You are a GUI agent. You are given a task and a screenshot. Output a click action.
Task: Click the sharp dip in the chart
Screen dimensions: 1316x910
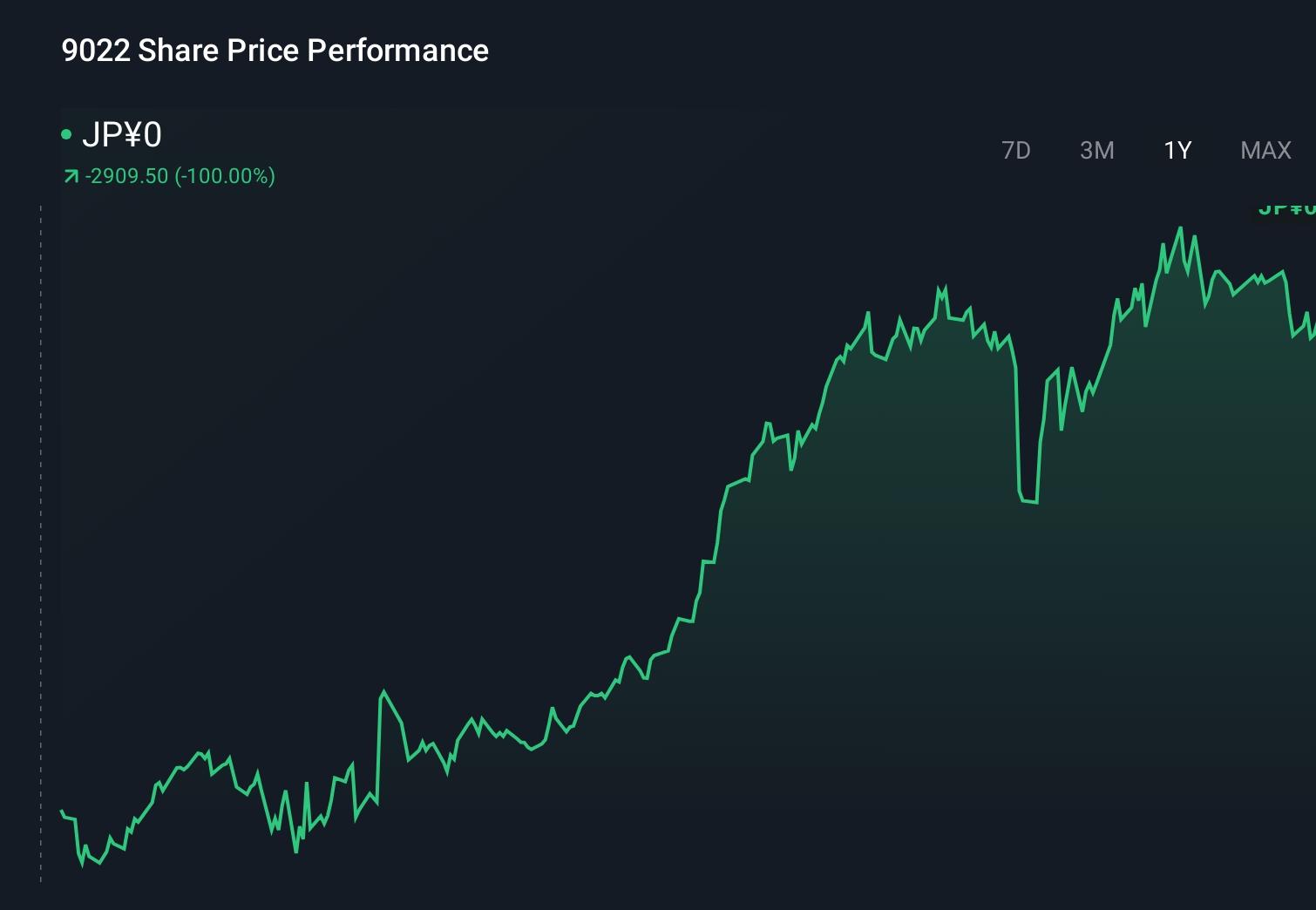(1028, 499)
